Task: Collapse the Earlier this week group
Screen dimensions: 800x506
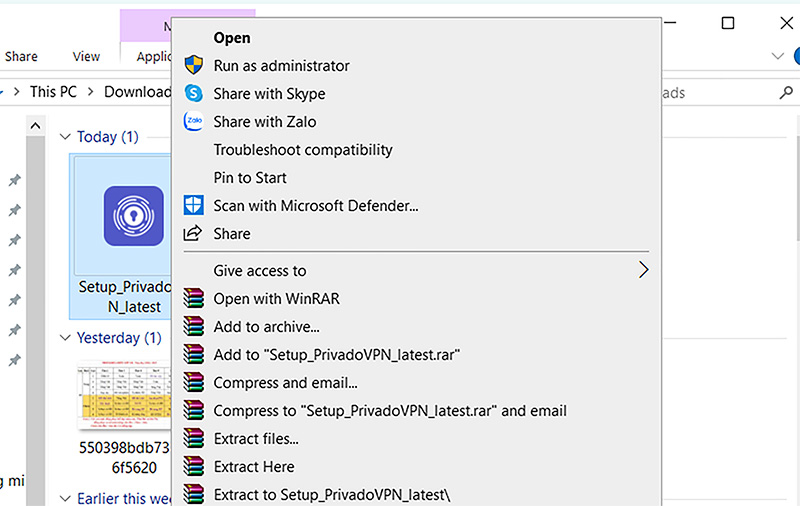Action: [x=65, y=498]
